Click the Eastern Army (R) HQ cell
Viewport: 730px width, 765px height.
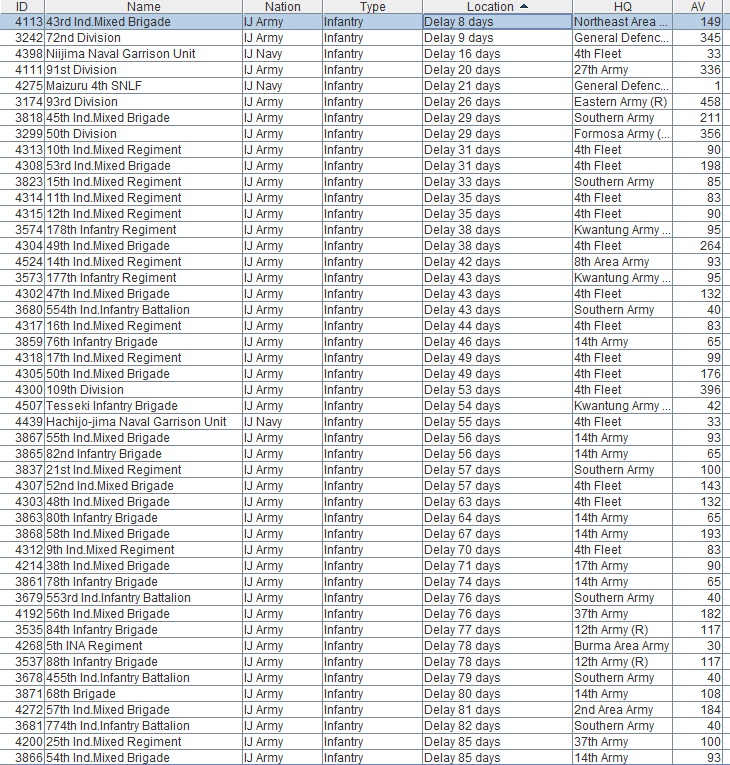point(623,102)
